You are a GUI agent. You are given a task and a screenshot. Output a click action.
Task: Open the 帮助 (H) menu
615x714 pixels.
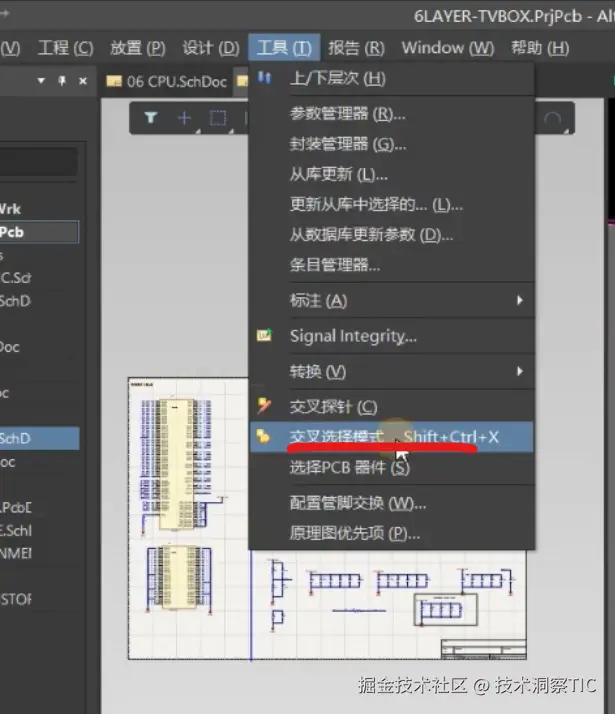[540, 48]
